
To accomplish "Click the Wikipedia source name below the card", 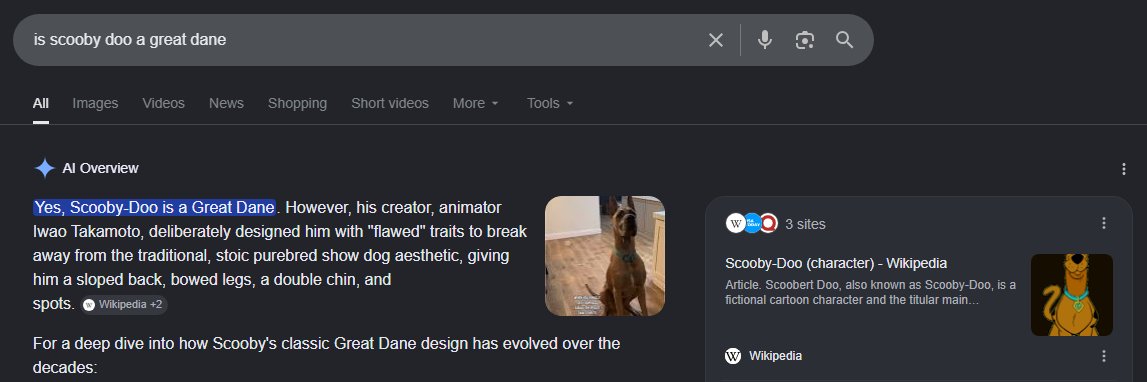I will click(775, 356).
